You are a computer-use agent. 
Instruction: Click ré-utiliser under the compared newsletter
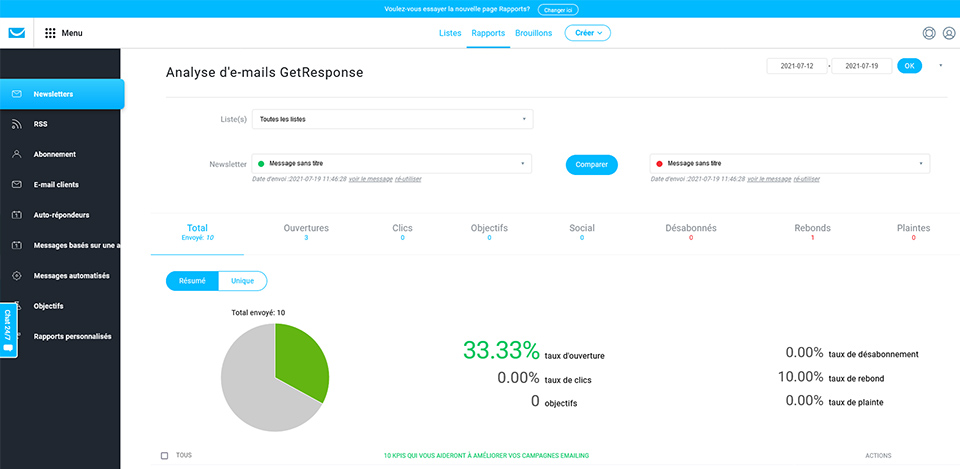(806, 179)
